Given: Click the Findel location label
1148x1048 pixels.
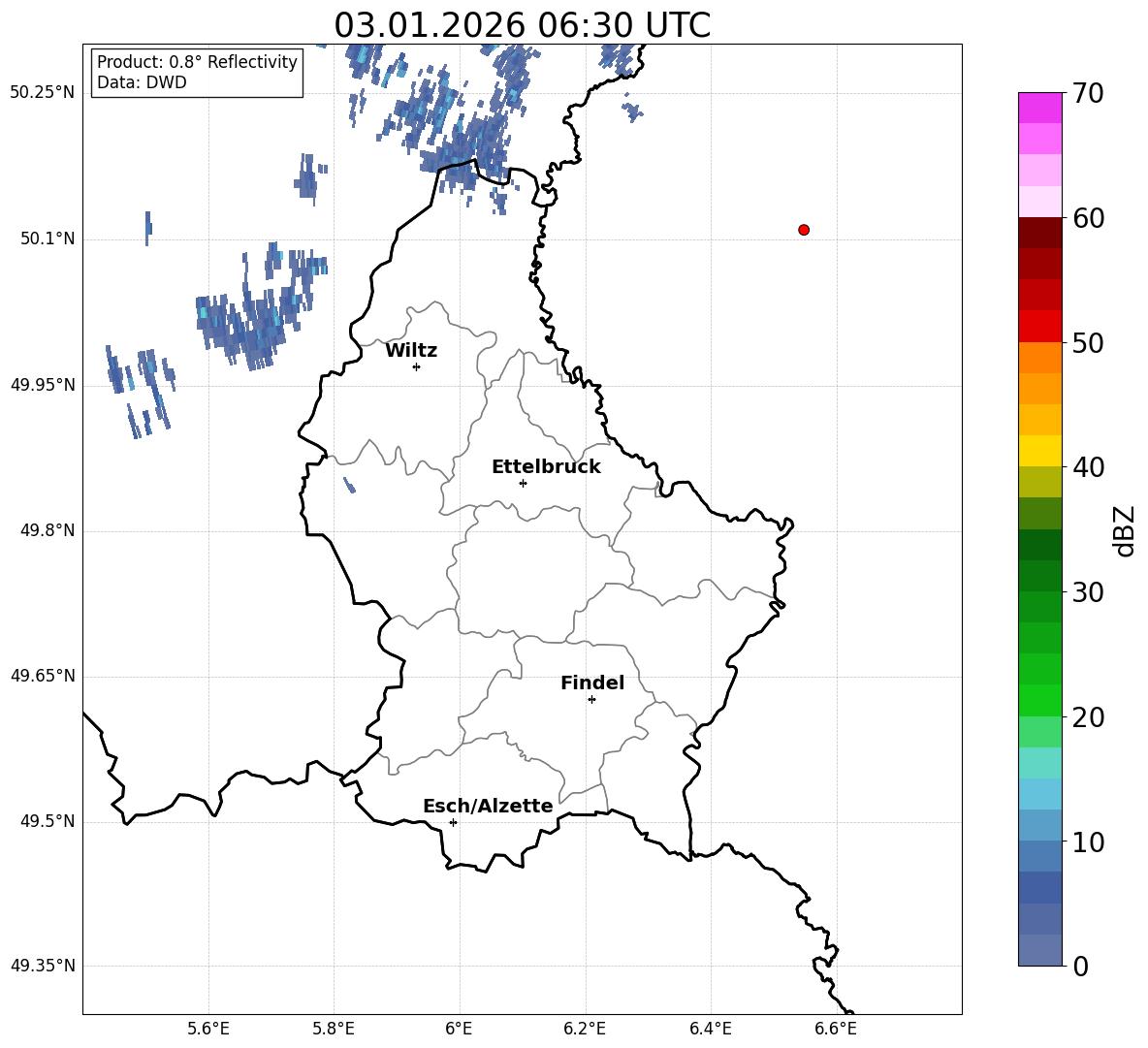Looking at the screenshot, I should 592,683.
